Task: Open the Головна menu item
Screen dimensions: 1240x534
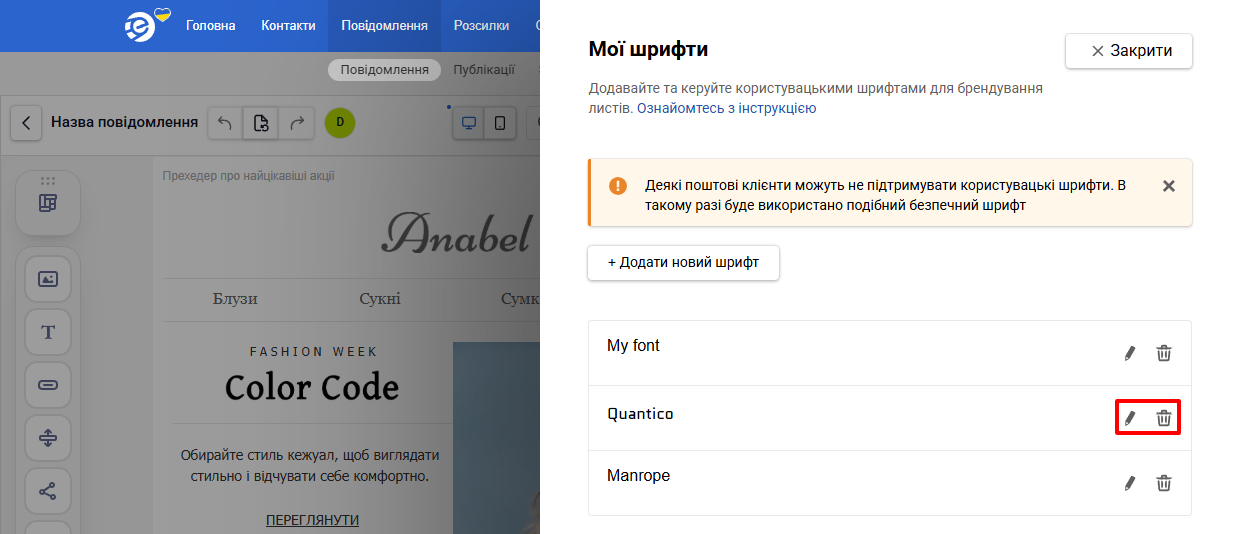Action: click(211, 26)
